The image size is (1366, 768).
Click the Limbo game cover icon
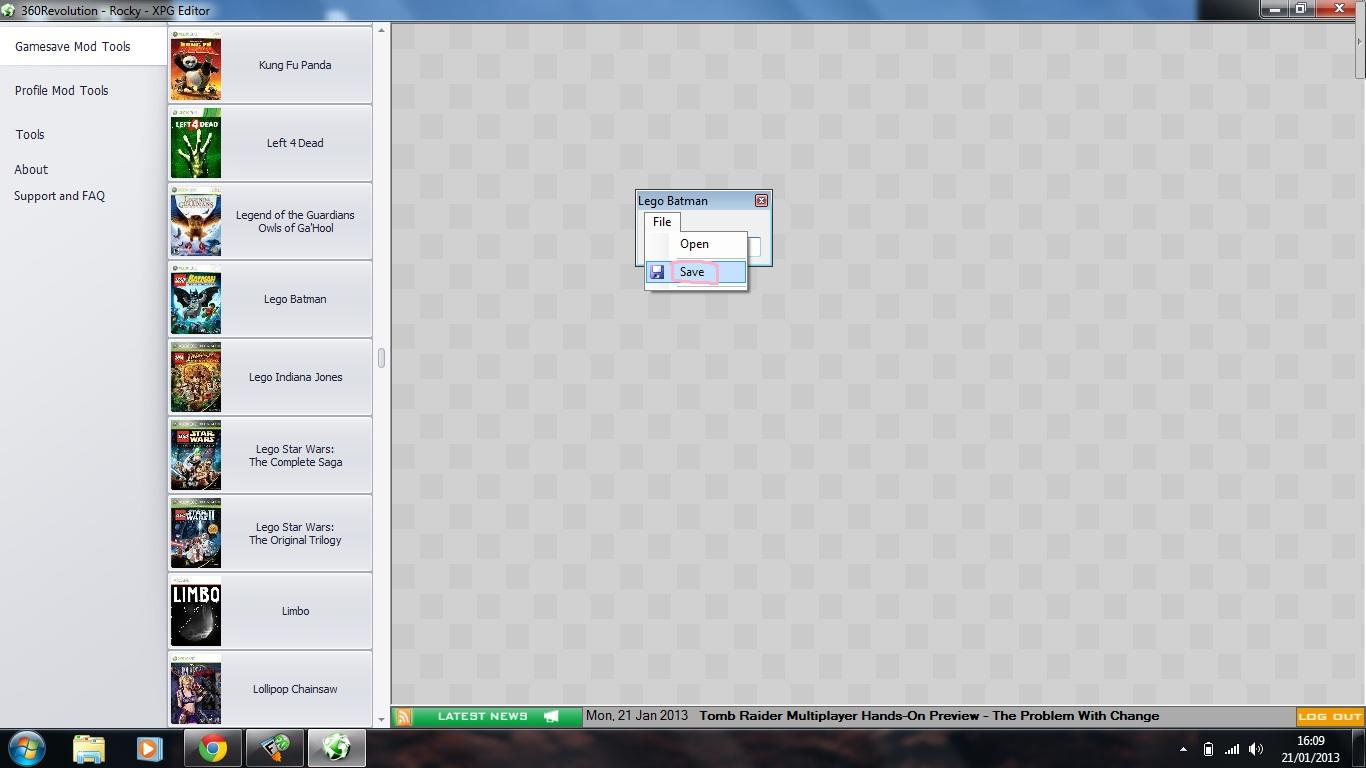pos(196,611)
